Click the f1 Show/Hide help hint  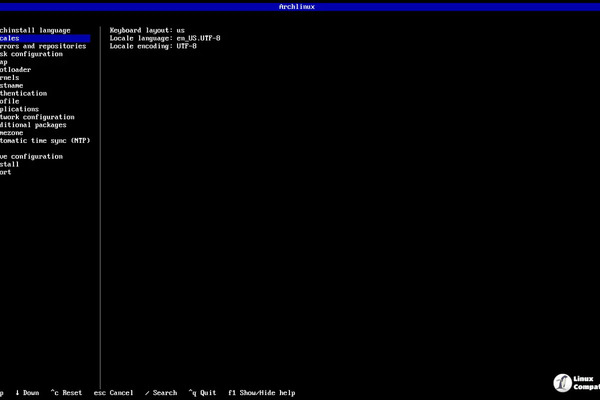pyautogui.click(x=262, y=393)
